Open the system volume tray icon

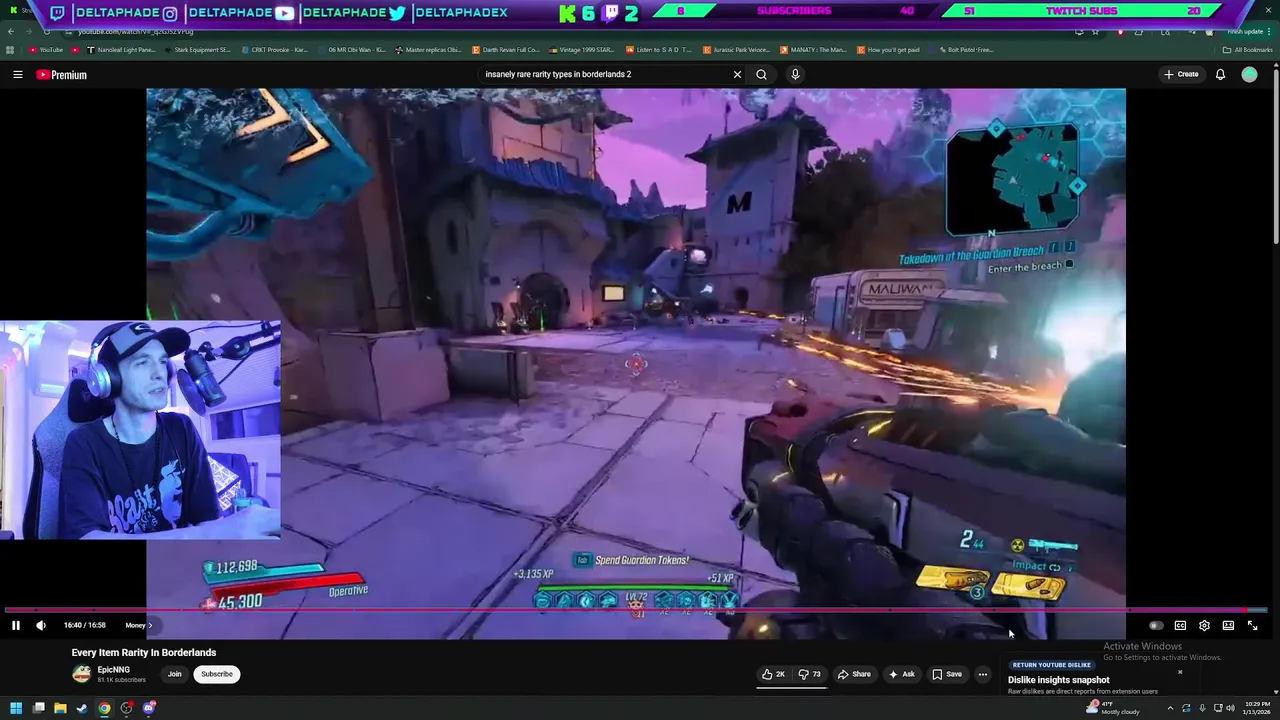[1230, 708]
